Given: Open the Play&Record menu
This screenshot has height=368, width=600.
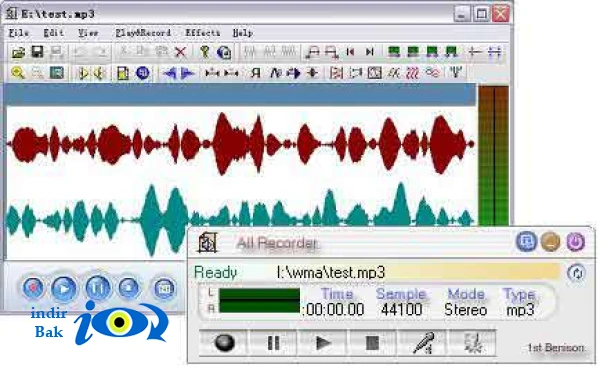Looking at the screenshot, I should pyautogui.click(x=143, y=33).
